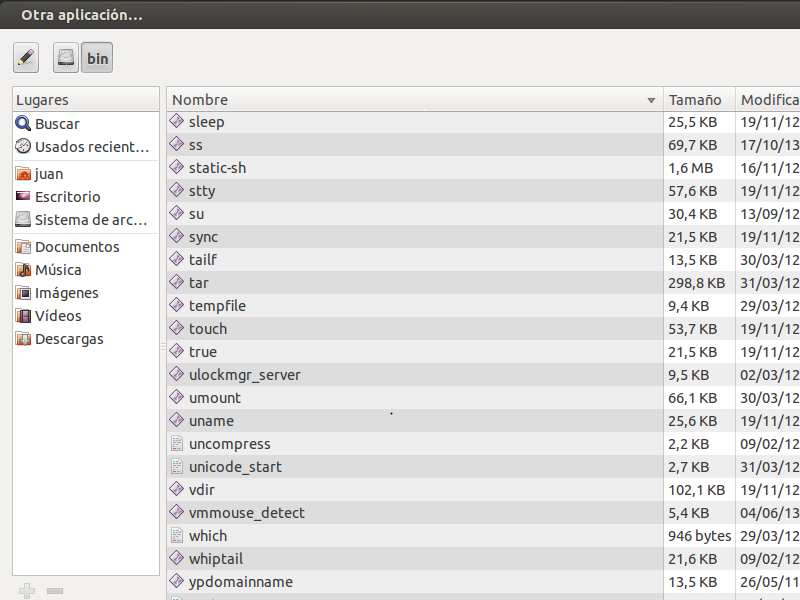Click the pencil icon to type a path
The width and height of the screenshot is (800, 600).
click(26, 58)
